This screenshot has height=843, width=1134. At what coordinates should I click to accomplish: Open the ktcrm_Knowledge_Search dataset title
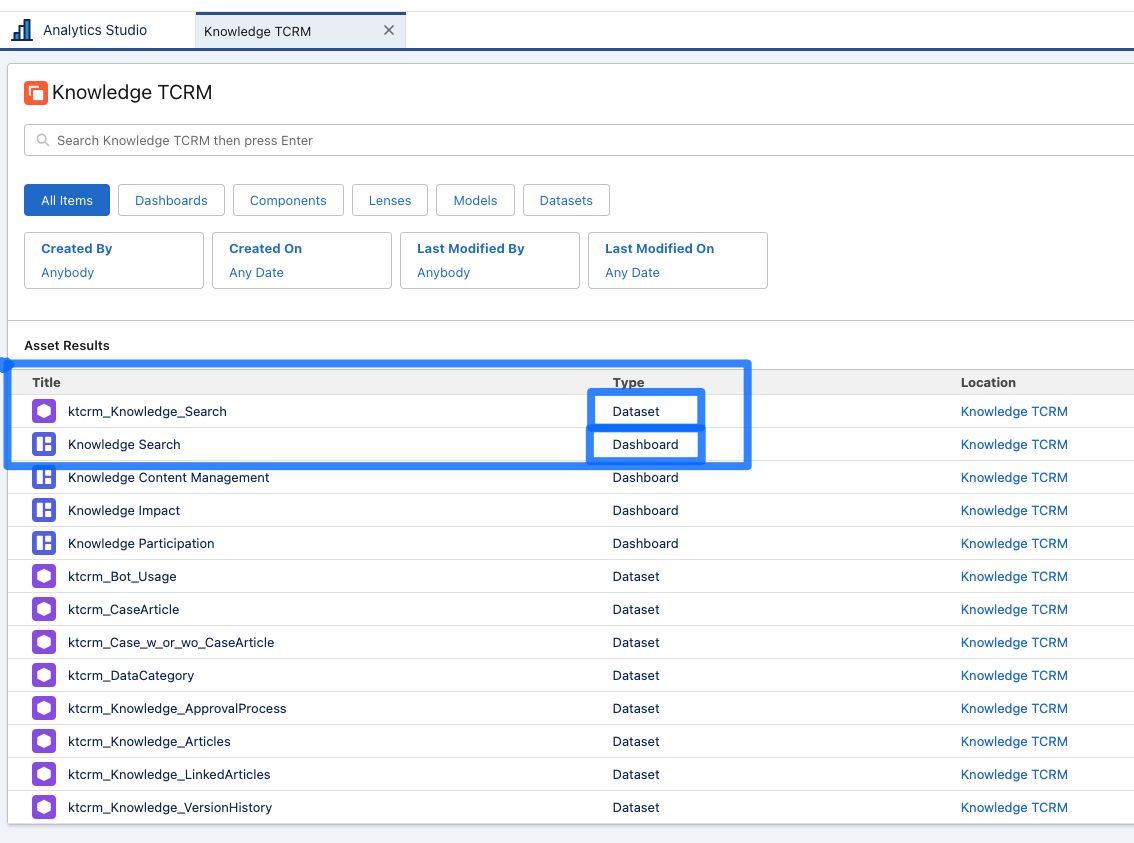click(x=148, y=411)
